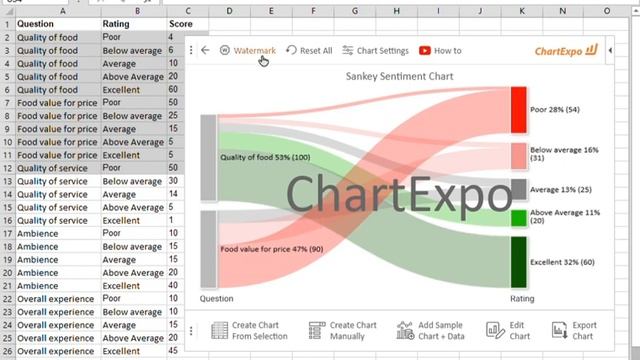Screen dimensions: 640x360
Task: Select column K header
Action: 522,11
